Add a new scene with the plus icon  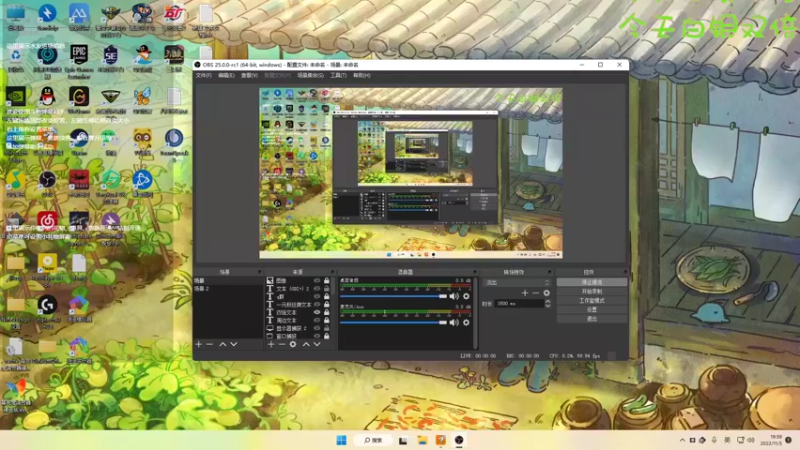(x=199, y=344)
